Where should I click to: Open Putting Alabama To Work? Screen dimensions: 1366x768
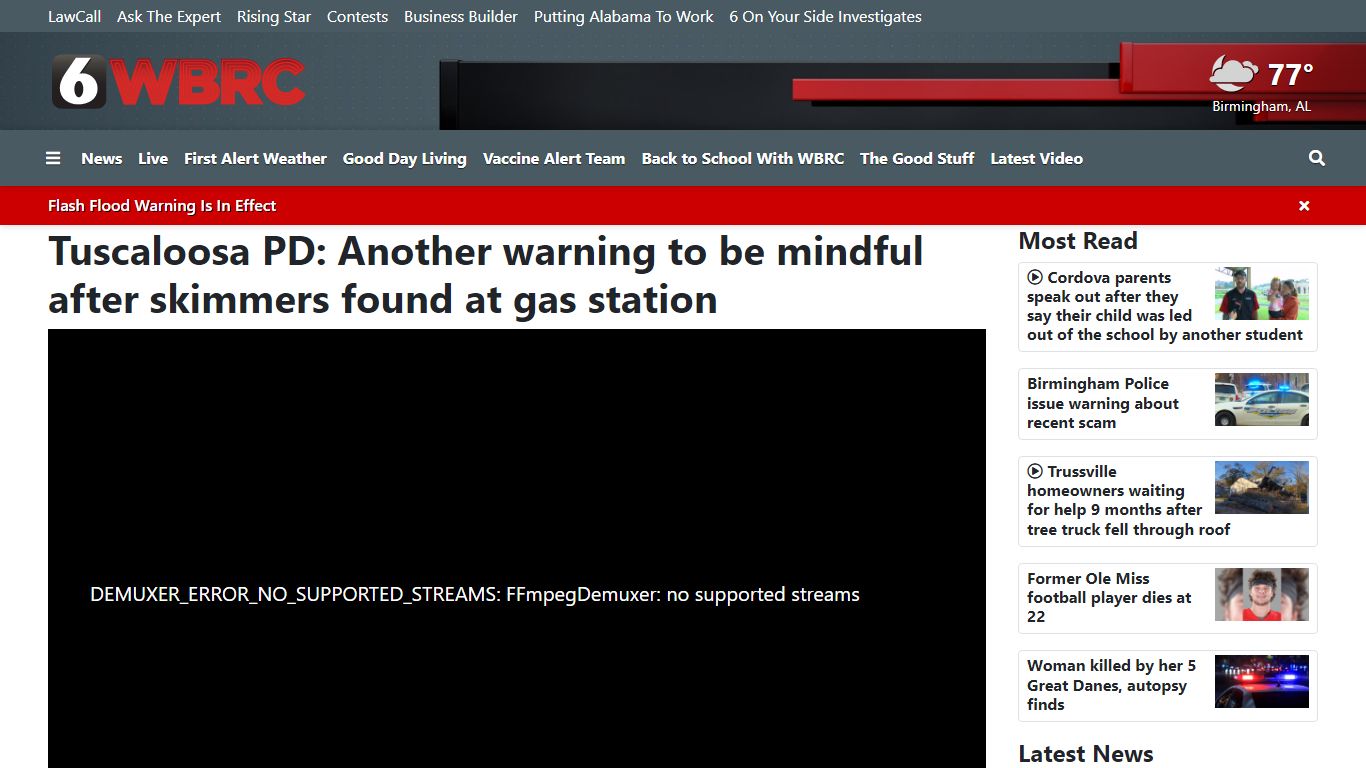pyautogui.click(x=624, y=17)
